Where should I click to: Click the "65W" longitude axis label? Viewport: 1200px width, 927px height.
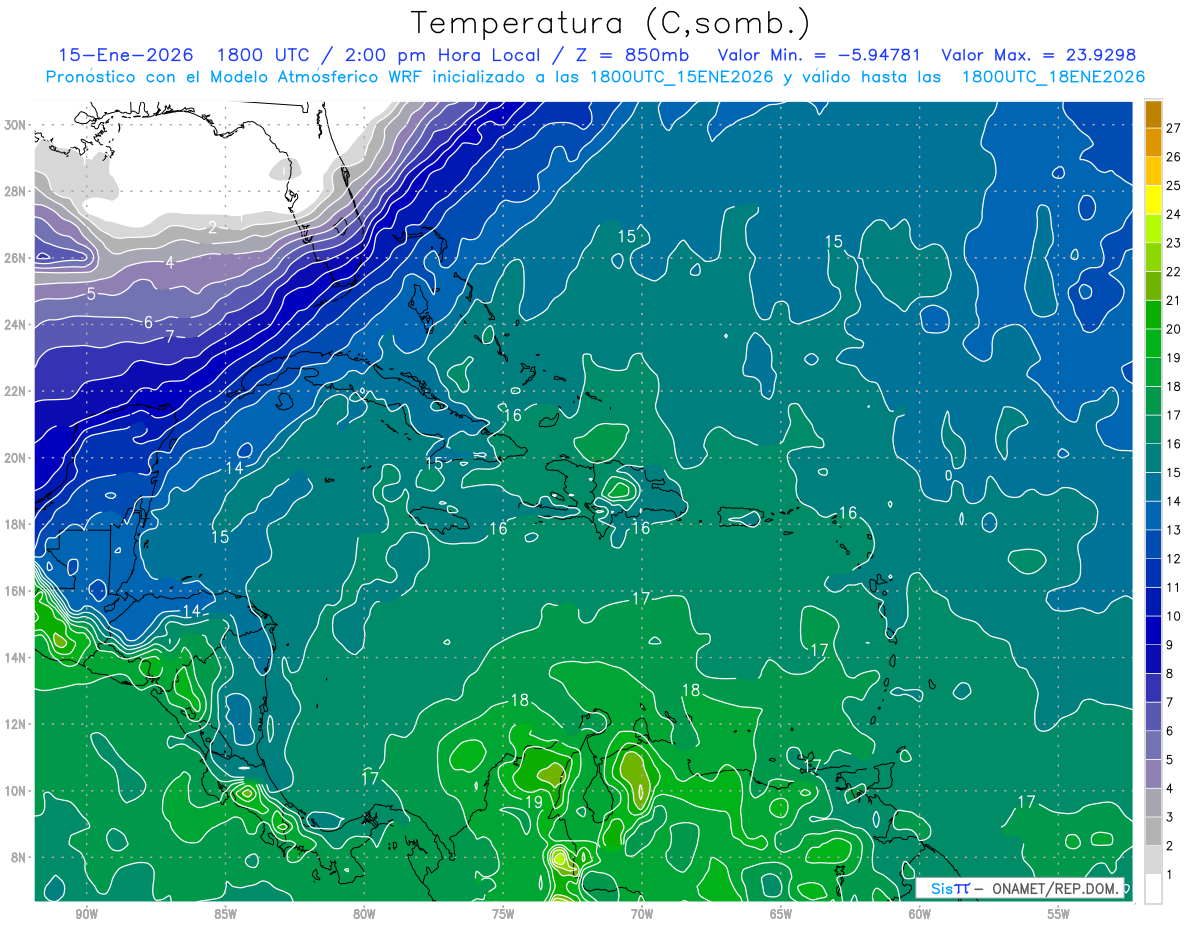click(781, 914)
